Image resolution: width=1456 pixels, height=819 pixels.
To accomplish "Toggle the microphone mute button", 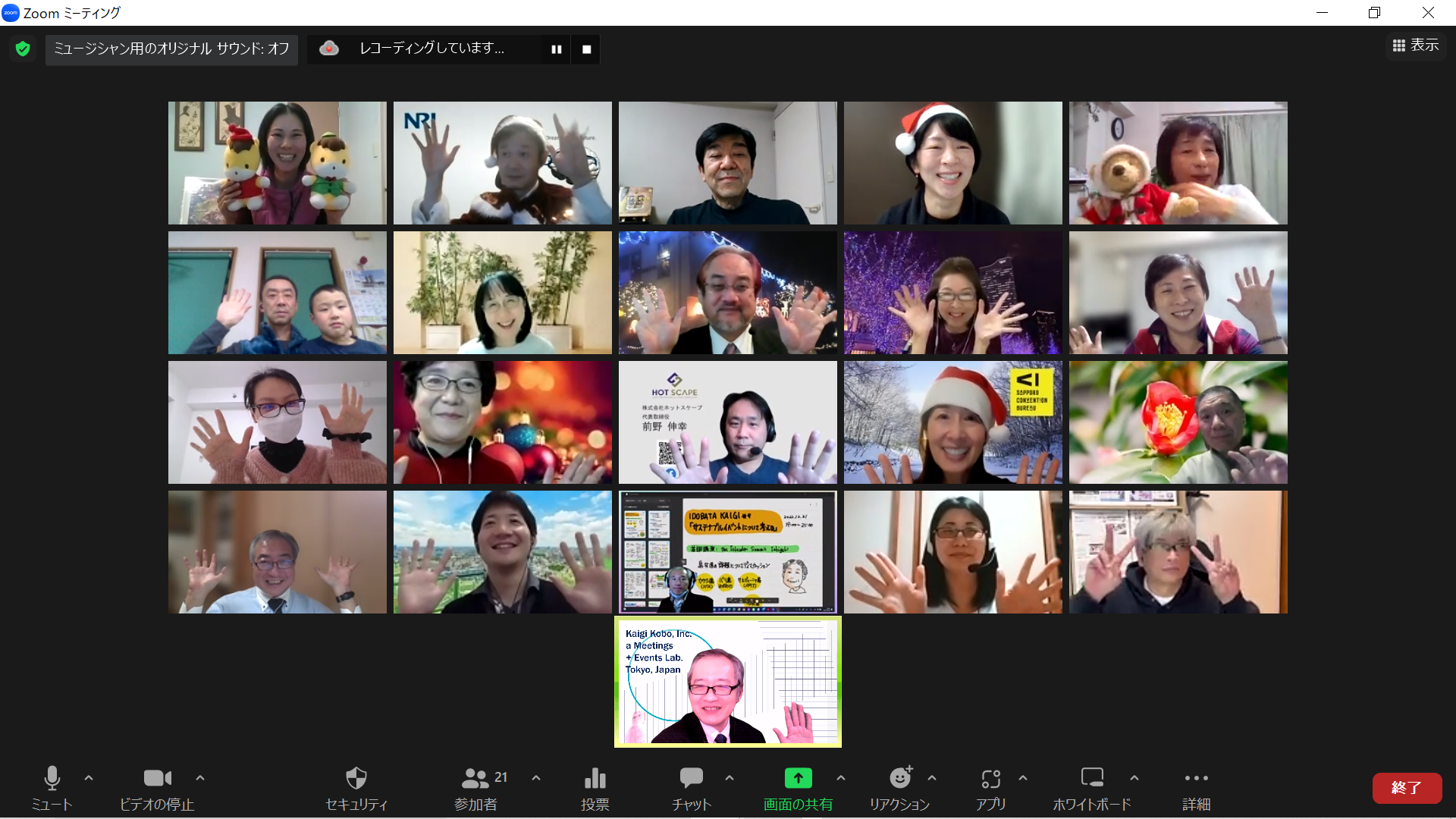I will point(52,779).
